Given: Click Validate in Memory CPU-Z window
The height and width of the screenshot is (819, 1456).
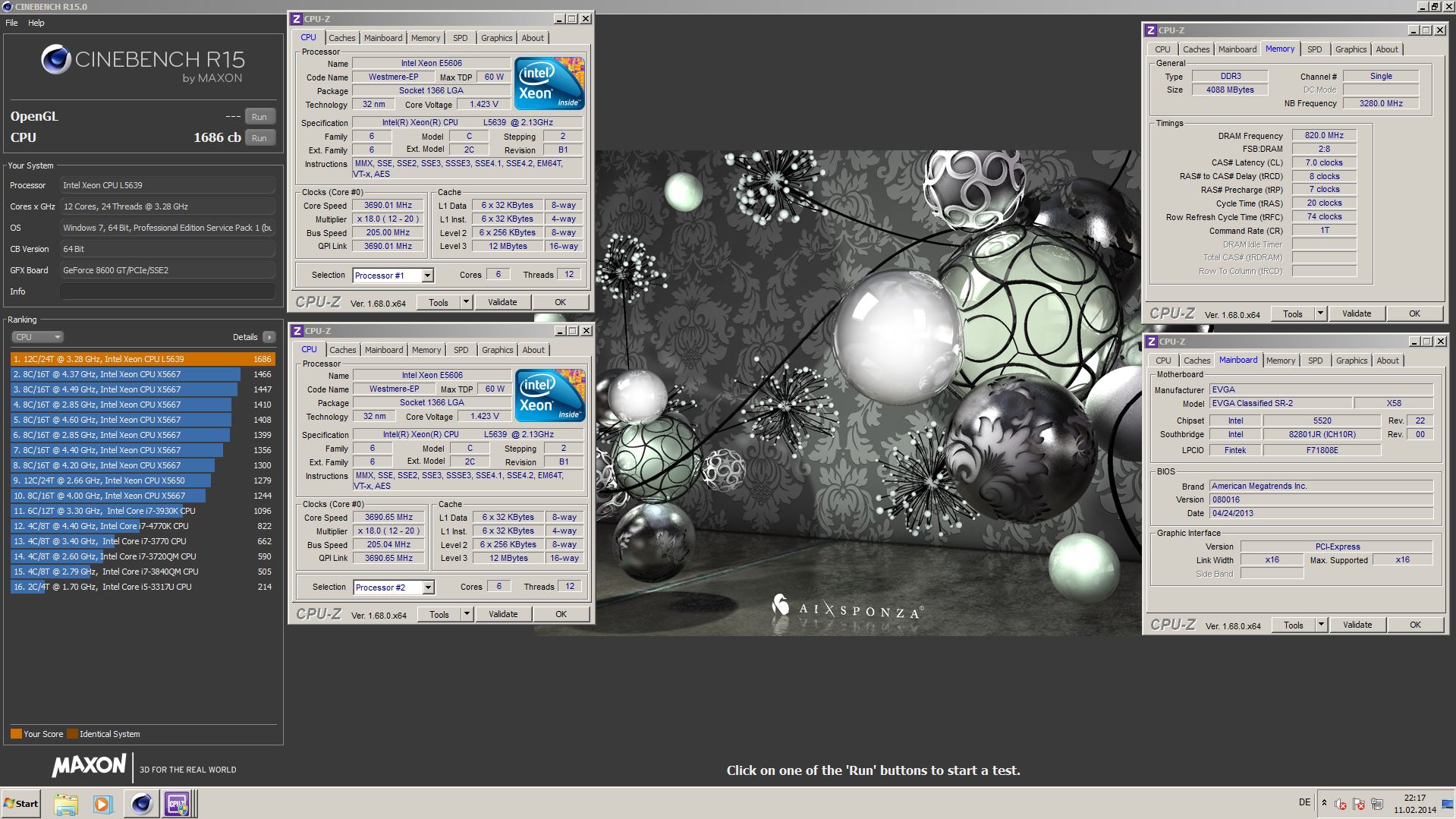Looking at the screenshot, I should pyautogui.click(x=1357, y=313).
